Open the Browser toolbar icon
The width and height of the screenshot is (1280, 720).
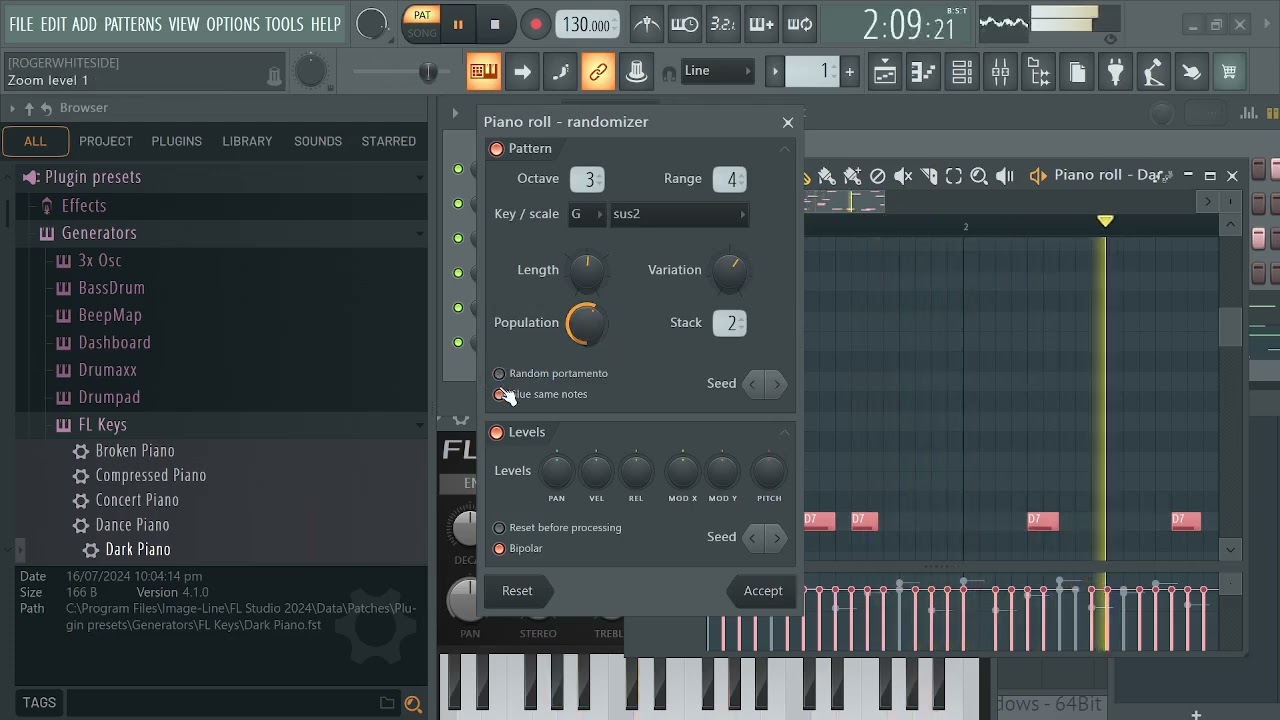(1039, 72)
